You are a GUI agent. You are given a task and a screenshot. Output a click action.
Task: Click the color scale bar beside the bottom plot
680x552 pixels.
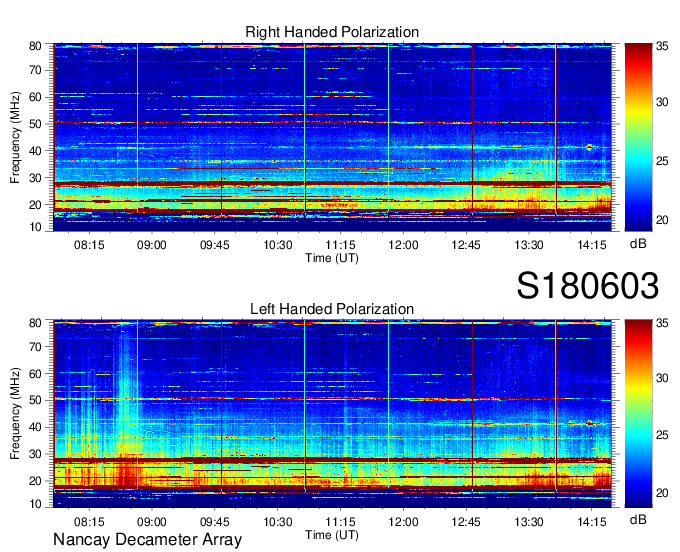point(638,414)
